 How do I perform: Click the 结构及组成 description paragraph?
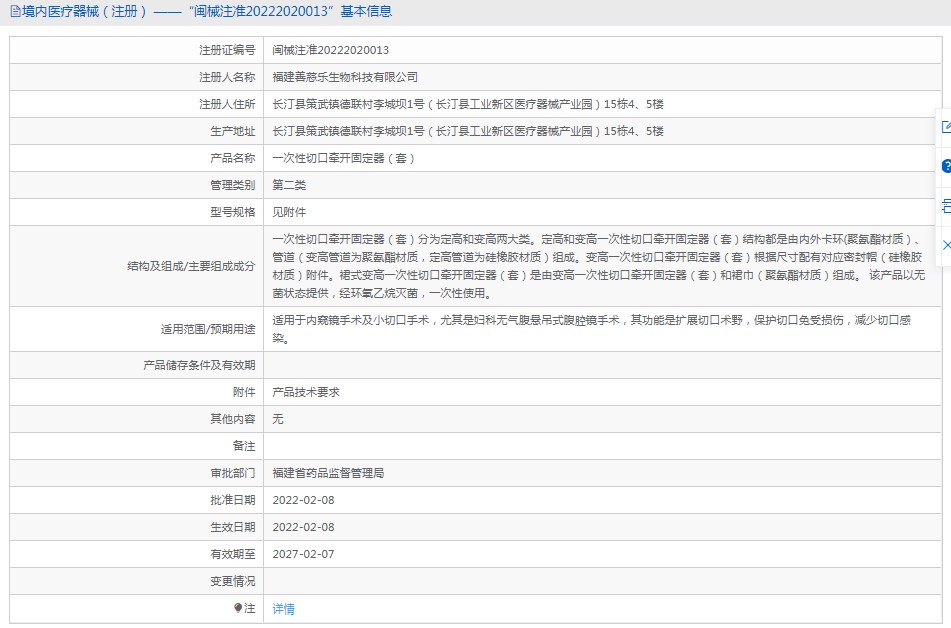point(599,266)
